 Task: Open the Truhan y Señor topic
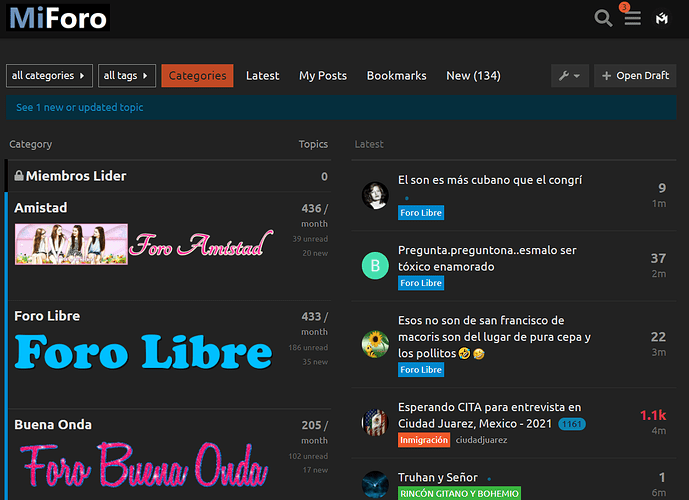[x=437, y=477]
